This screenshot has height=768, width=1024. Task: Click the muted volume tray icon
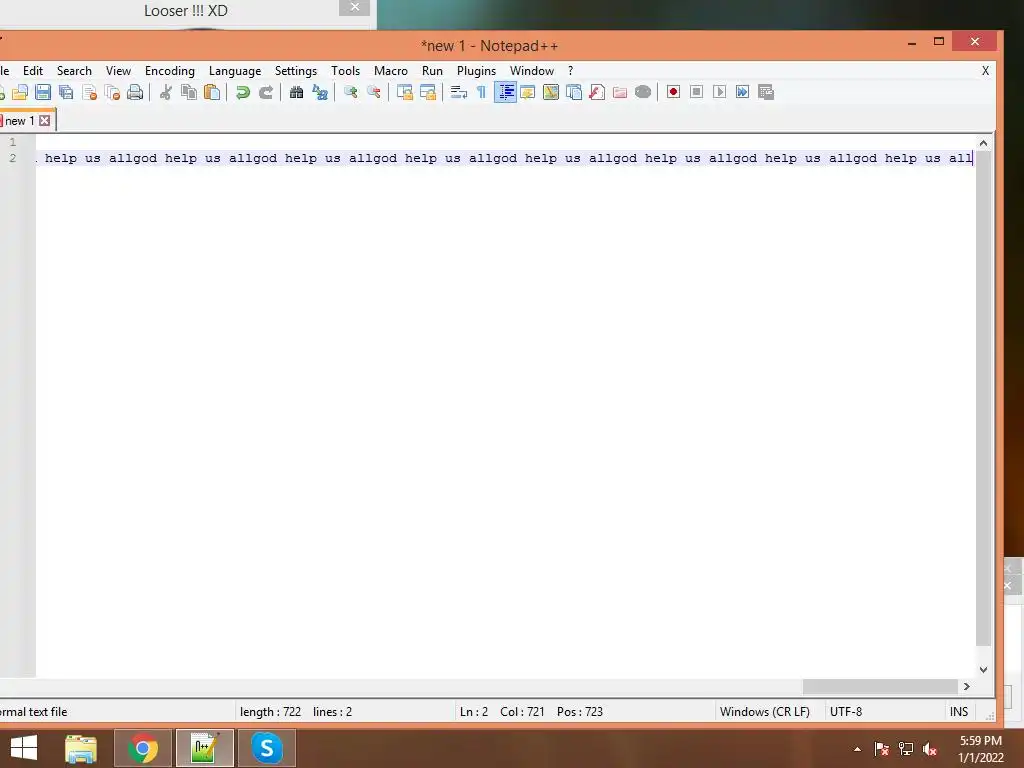[x=930, y=749]
